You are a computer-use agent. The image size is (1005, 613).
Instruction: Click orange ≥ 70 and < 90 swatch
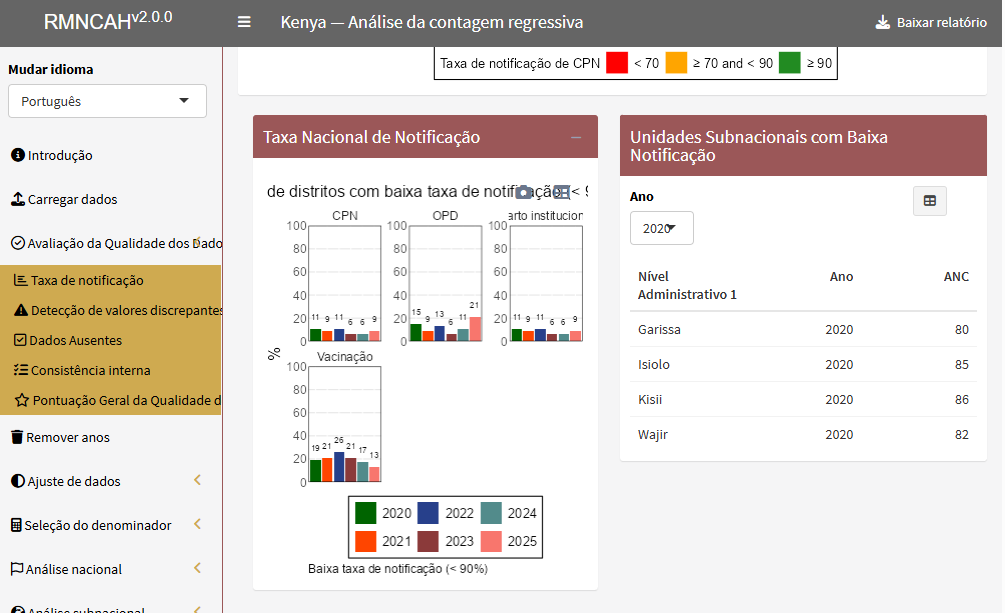click(x=676, y=63)
